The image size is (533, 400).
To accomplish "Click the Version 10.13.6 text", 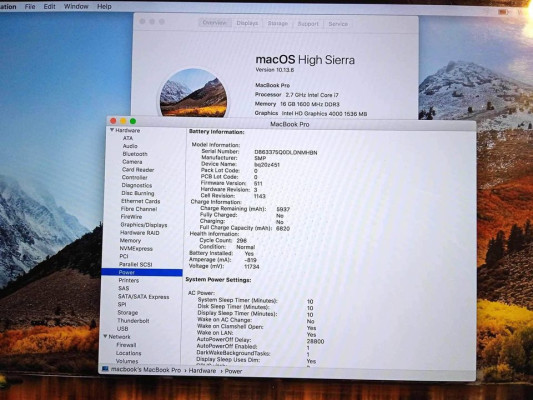I will pyautogui.click(x=275, y=70).
